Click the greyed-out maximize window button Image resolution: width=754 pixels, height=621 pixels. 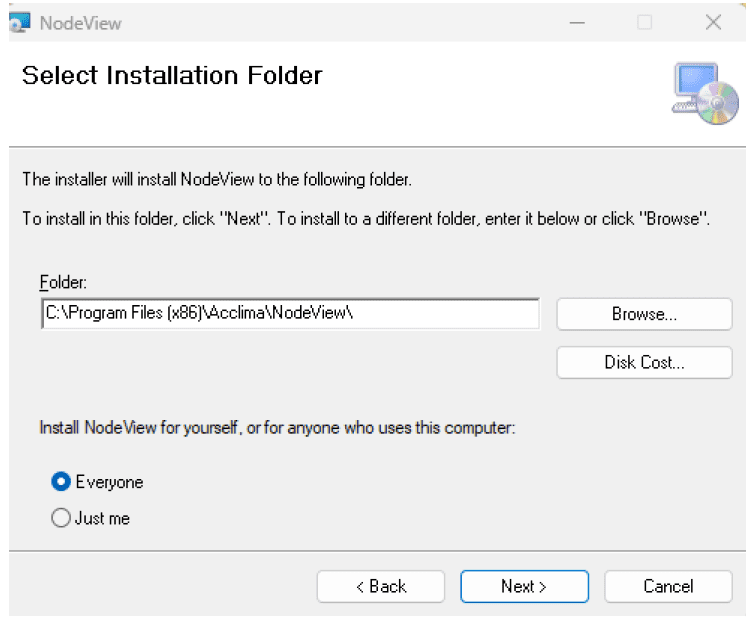coord(645,22)
